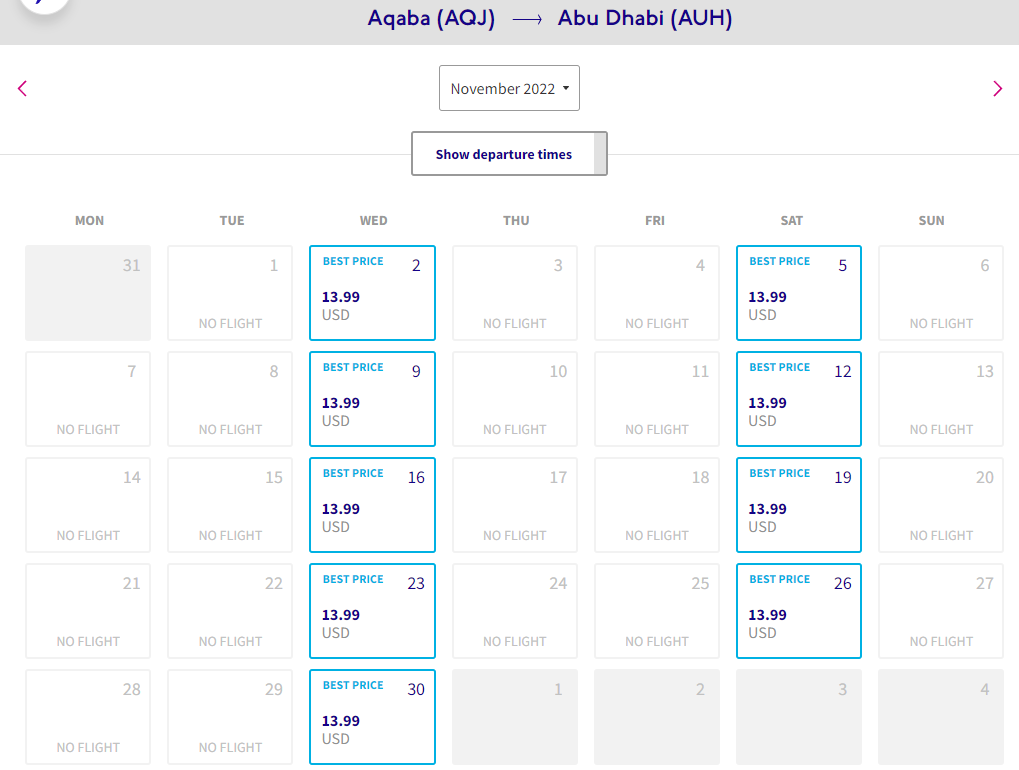1019x770 pixels.
Task: Open the November 2022 month dropdown
Action: tap(509, 88)
